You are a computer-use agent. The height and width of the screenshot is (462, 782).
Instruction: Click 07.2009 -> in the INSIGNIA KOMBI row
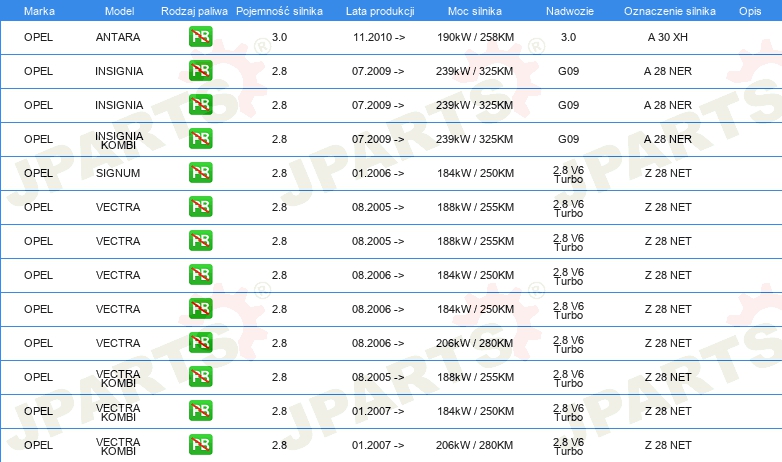[x=378, y=139]
